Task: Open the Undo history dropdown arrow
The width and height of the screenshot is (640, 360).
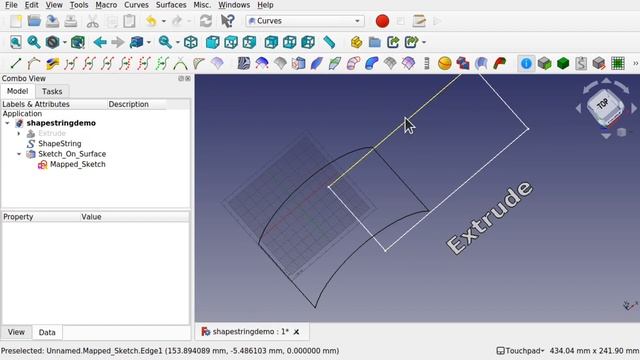Action: click(164, 21)
